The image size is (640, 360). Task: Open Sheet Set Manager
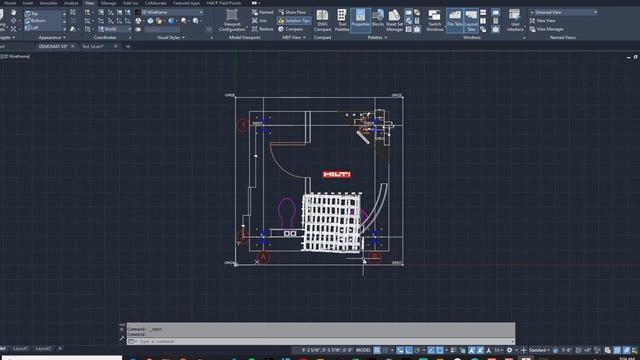(x=394, y=20)
